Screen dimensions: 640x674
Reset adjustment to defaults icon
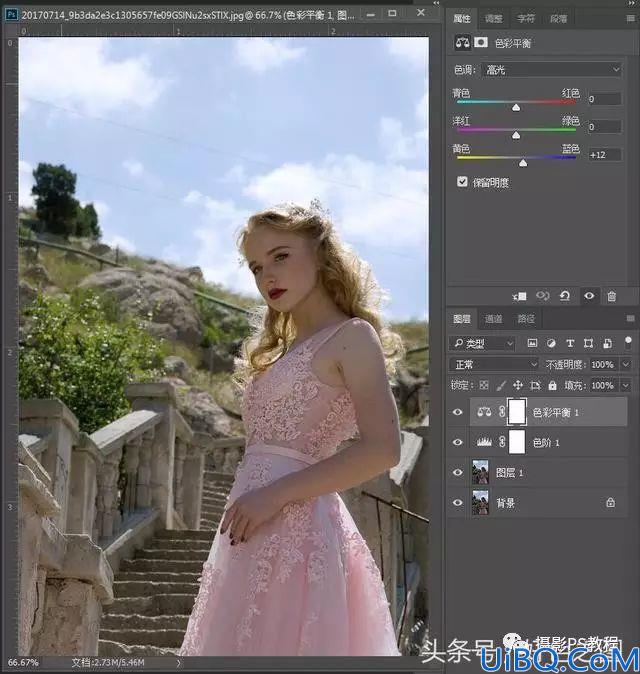565,296
